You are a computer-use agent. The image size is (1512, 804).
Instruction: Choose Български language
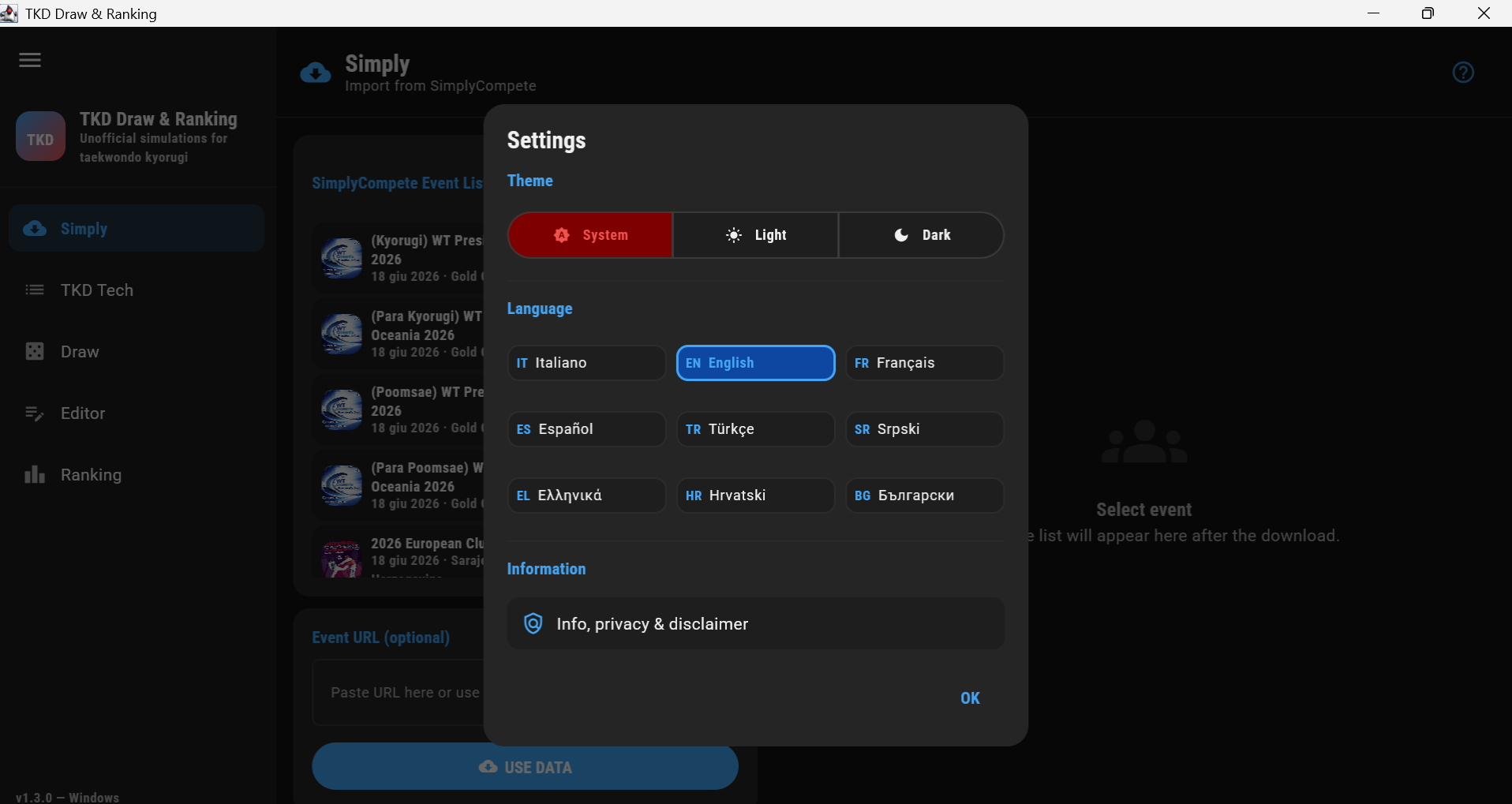925,495
